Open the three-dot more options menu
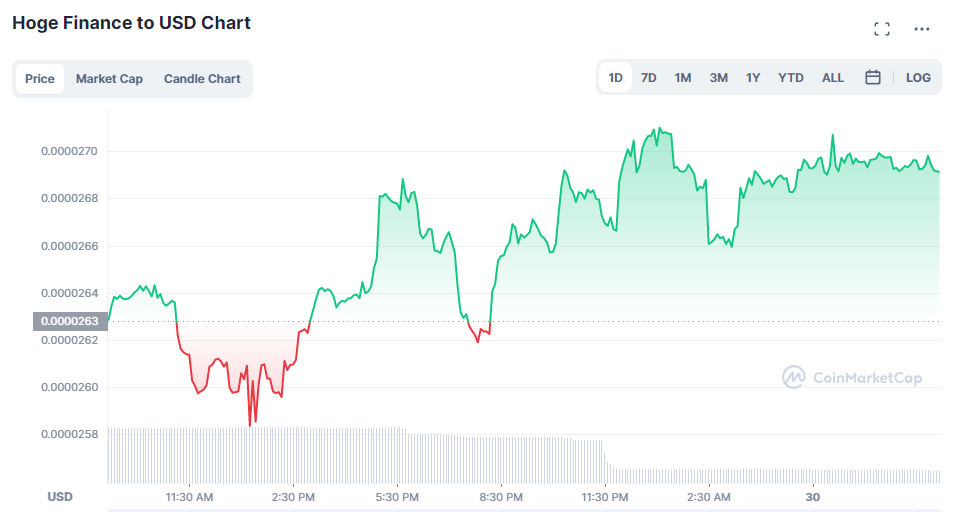 (x=922, y=29)
